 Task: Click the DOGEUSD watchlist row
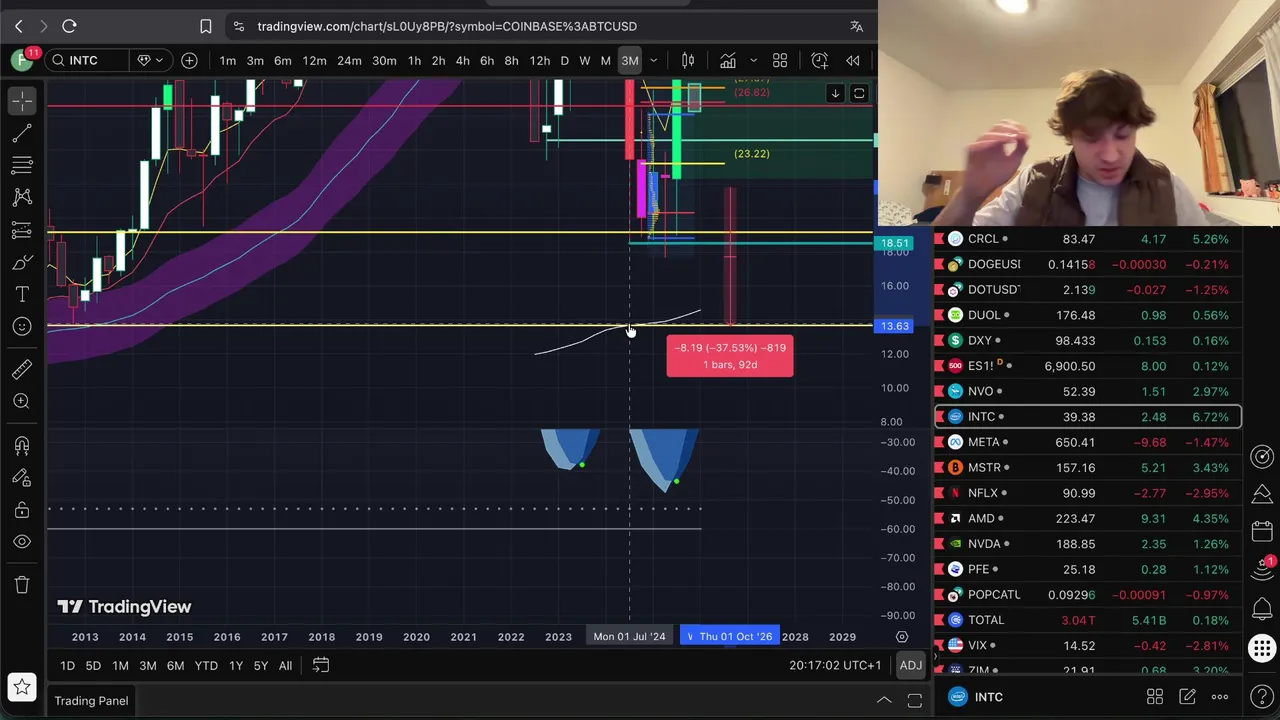(1088, 265)
